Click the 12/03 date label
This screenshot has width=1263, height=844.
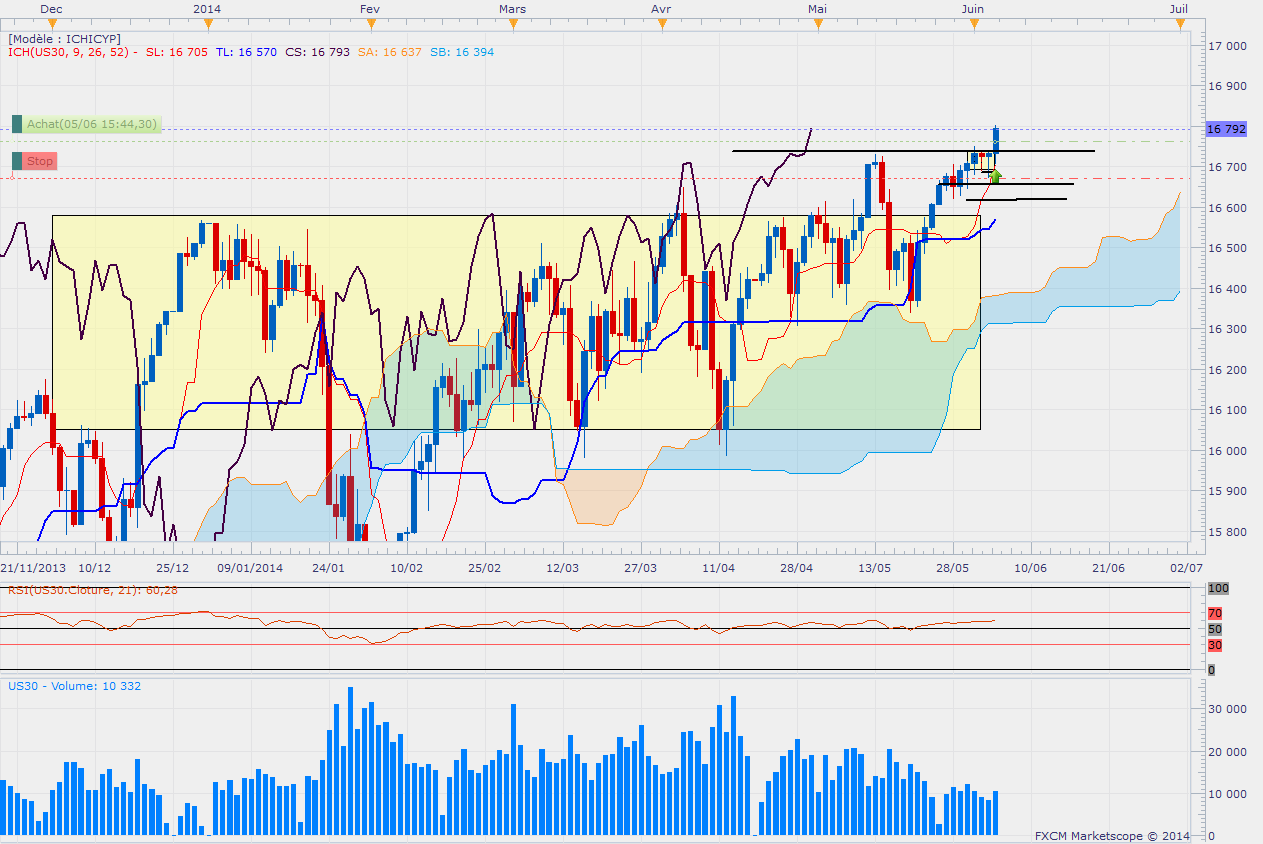click(x=562, y=567)
